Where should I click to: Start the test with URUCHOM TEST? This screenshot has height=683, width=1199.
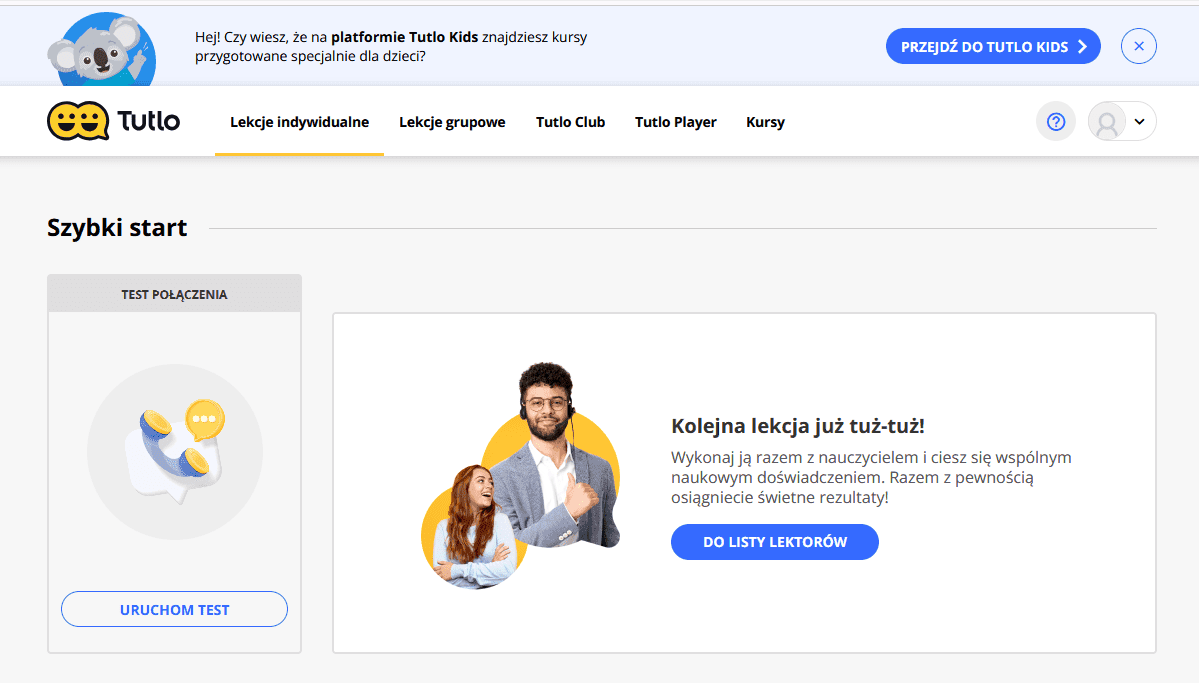coord(174,609)
